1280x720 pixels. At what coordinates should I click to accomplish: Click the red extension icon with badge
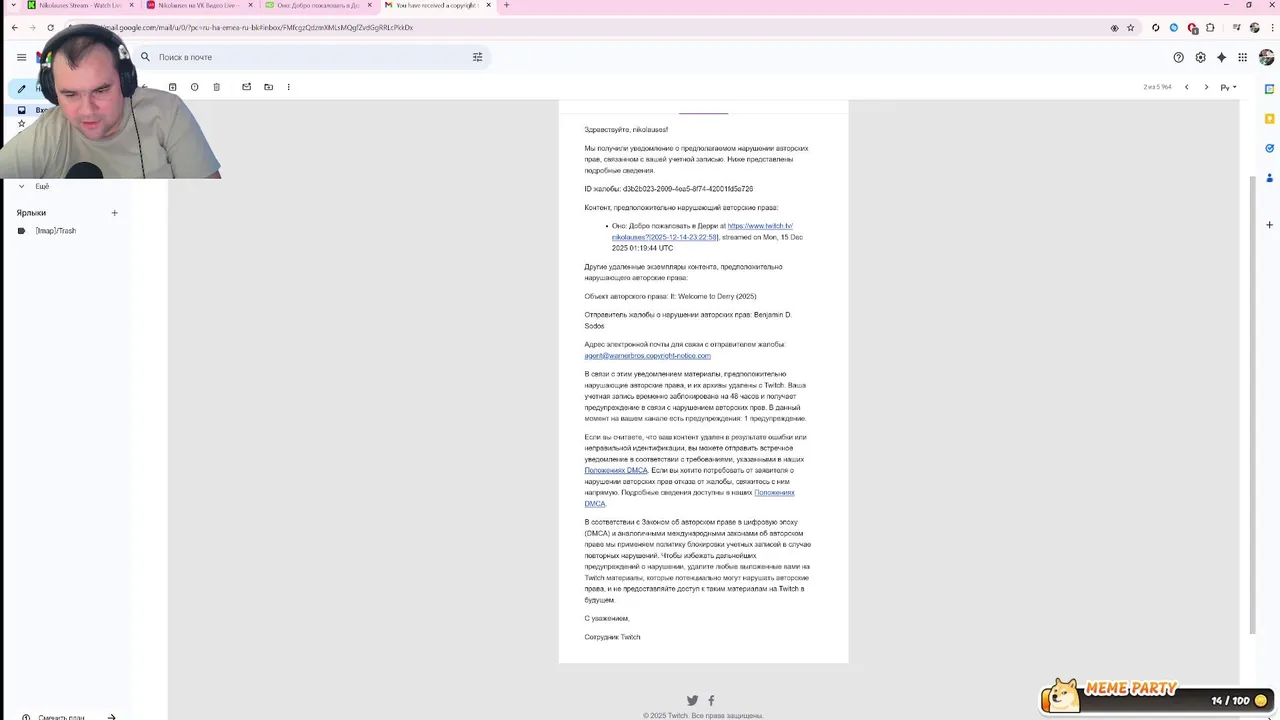click(x=1192, y=28)
